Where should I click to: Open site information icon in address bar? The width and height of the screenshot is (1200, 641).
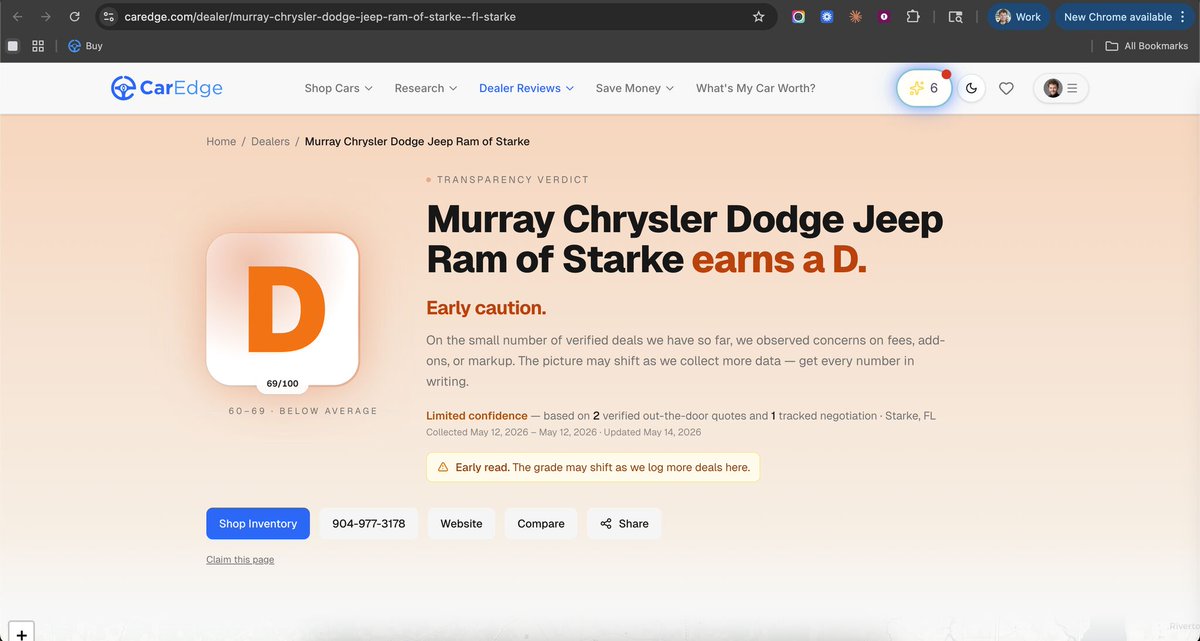pos(109,17)
